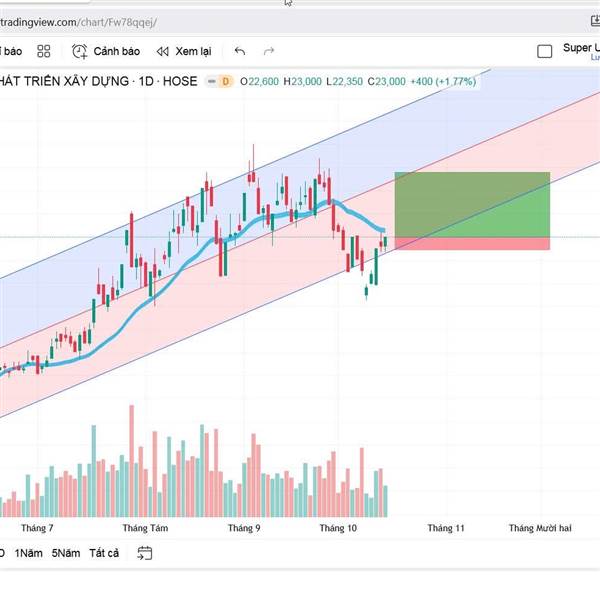Click the undo arrow icon
600x600 pixels.
tap(239, 51)
